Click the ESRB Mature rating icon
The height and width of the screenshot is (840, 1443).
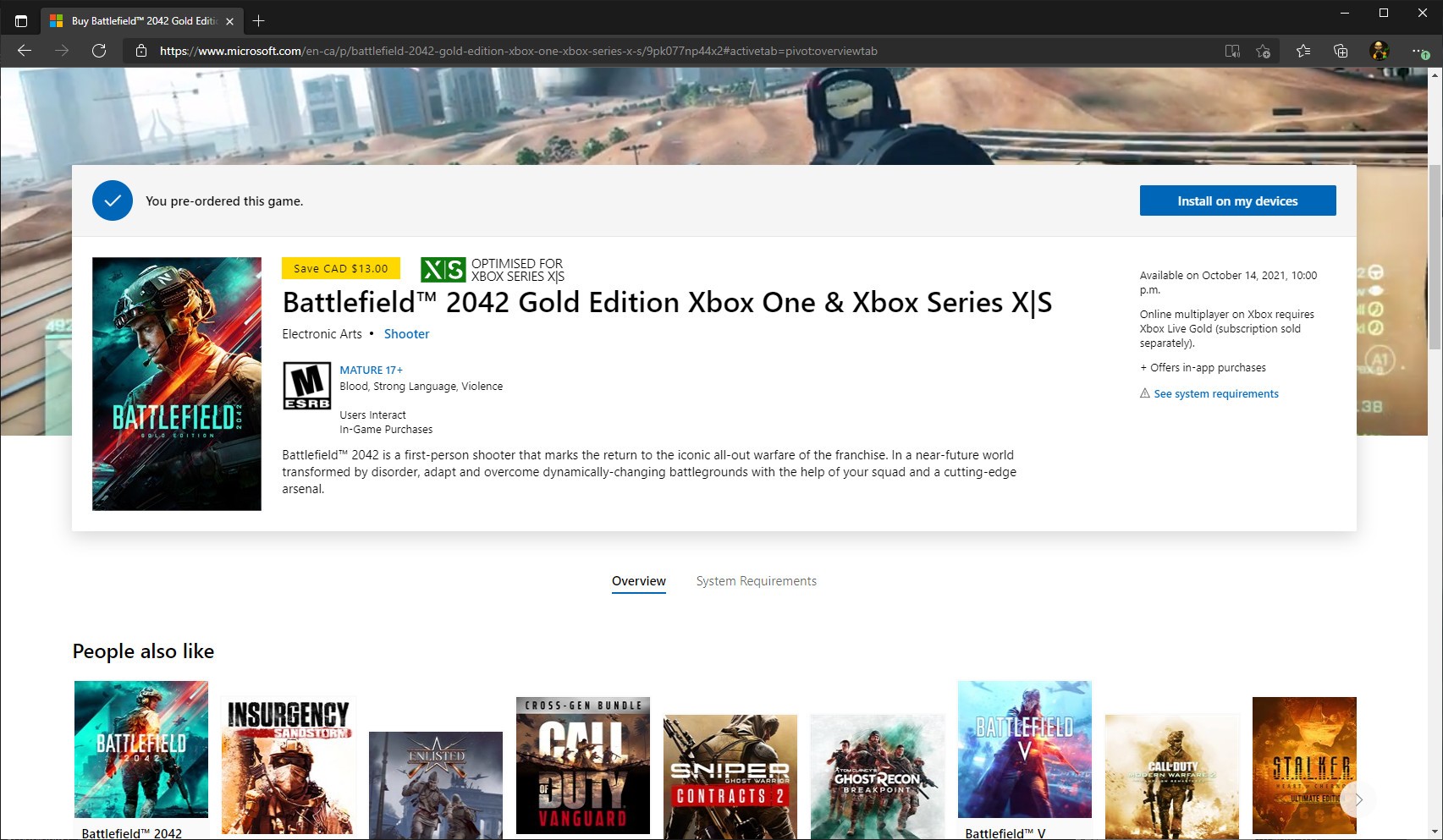[x=307, y=386]
